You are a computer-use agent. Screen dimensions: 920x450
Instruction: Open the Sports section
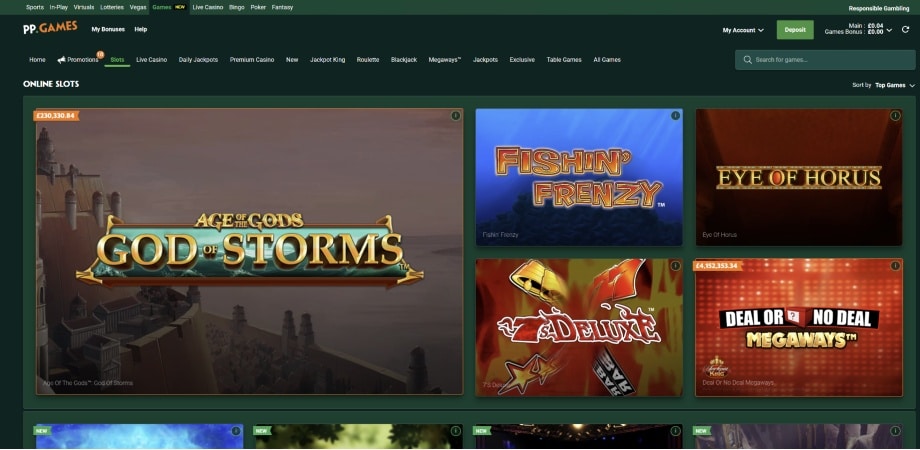[35, 8]
